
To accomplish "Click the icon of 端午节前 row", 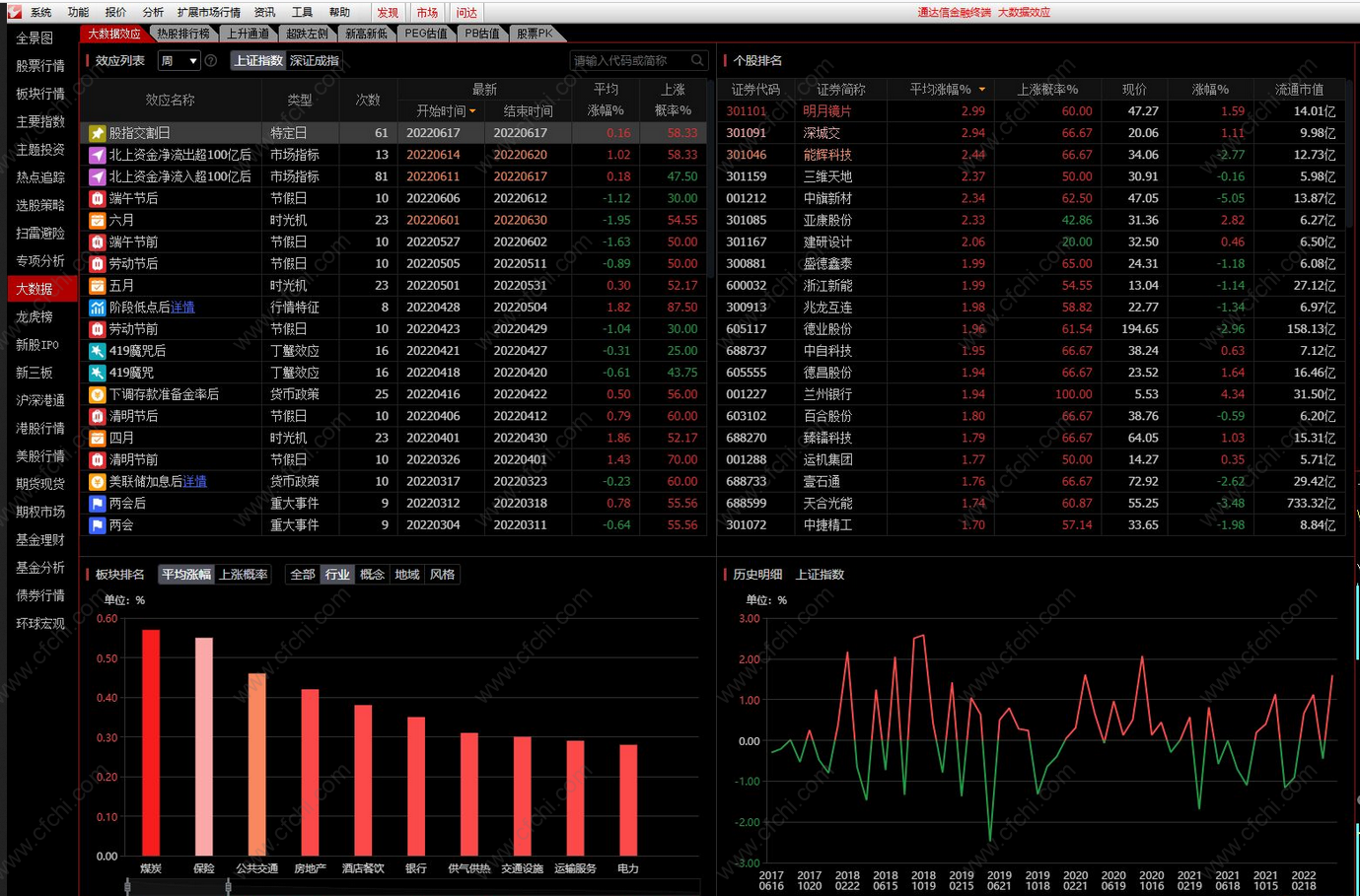I will click(x=97, y=241).
